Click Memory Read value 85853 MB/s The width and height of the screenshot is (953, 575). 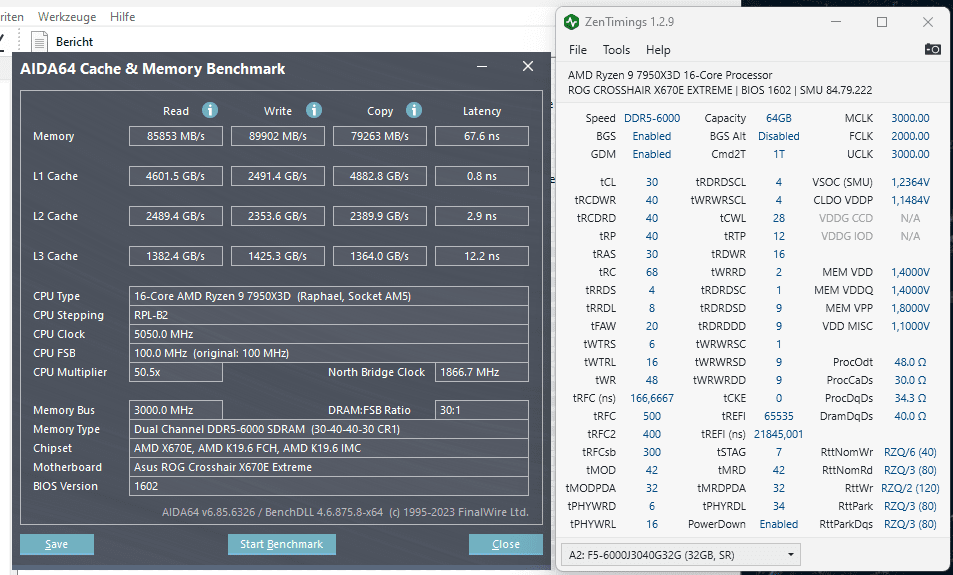tap(176, 136)
